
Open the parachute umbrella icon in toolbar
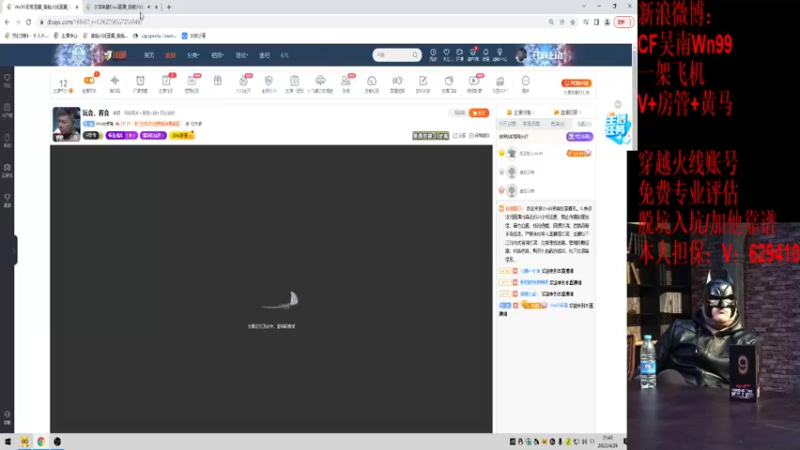point(320,81)
